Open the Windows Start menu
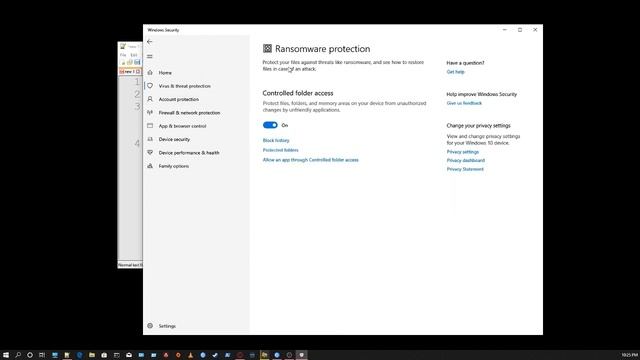The width and height of the screenshot is (640, 360). click(x=6, y=355)
